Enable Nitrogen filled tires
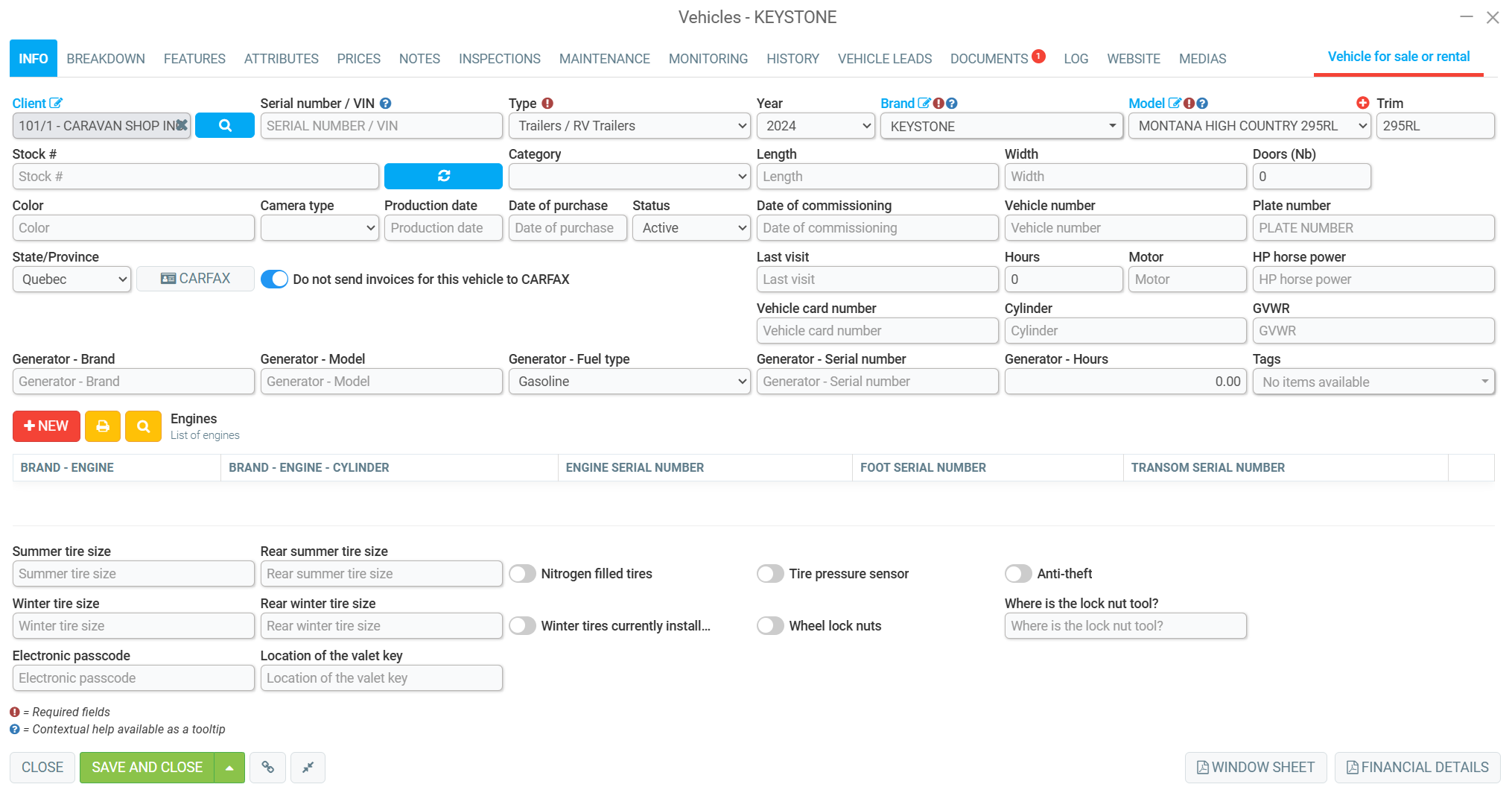 [x=523, y=574]
